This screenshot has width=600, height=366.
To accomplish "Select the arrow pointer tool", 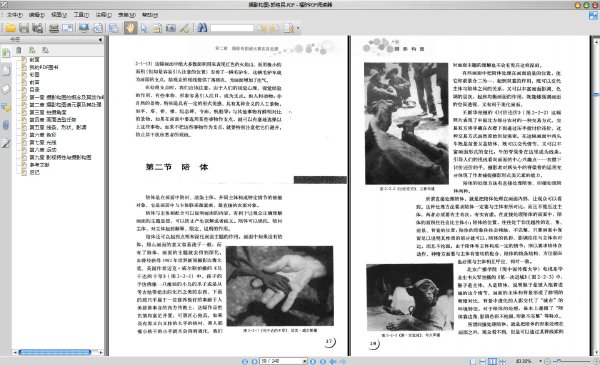I will pyautogui.click(x=144, y=28).
